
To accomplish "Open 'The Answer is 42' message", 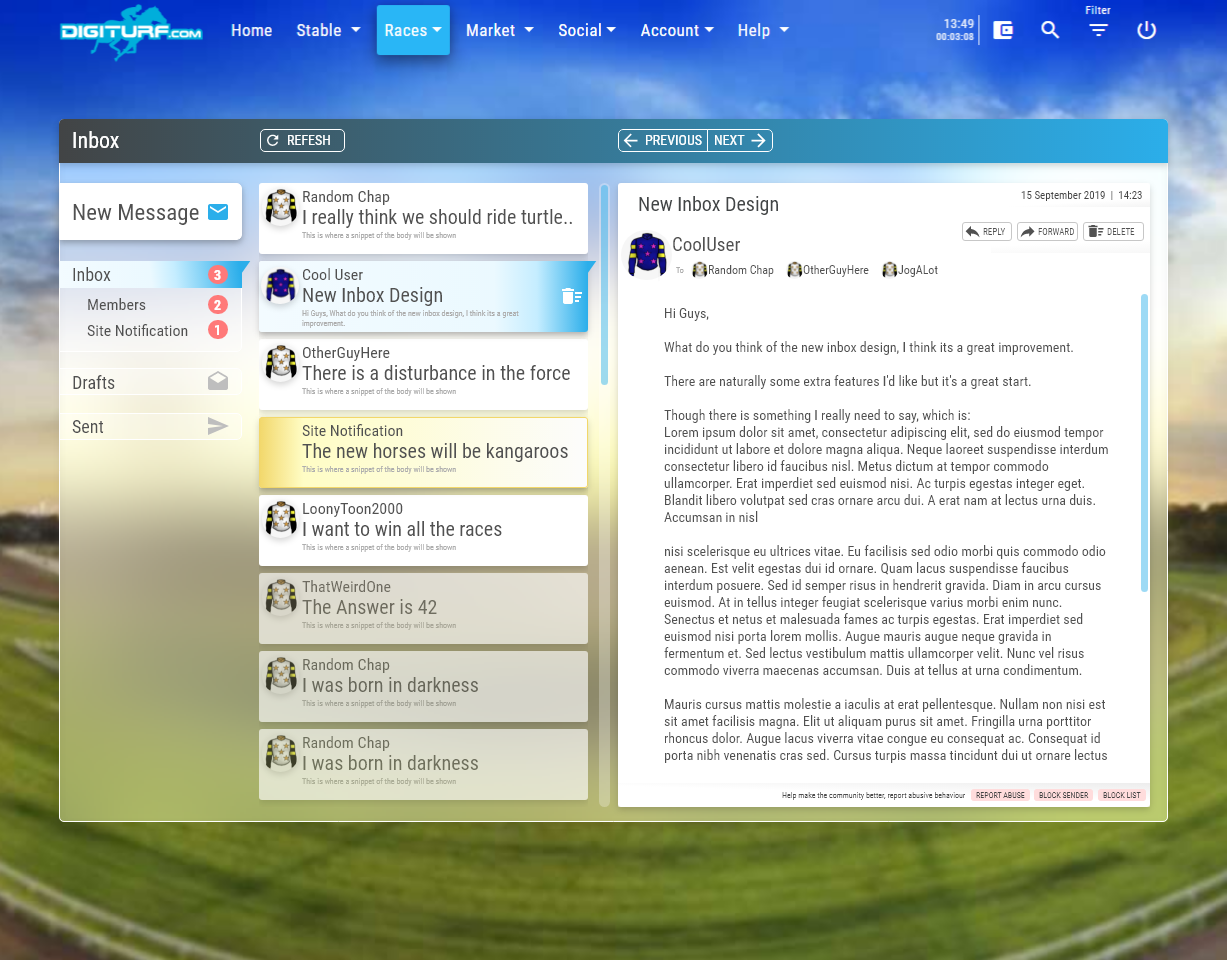I will pyautogui.click(x=423, y=608).
